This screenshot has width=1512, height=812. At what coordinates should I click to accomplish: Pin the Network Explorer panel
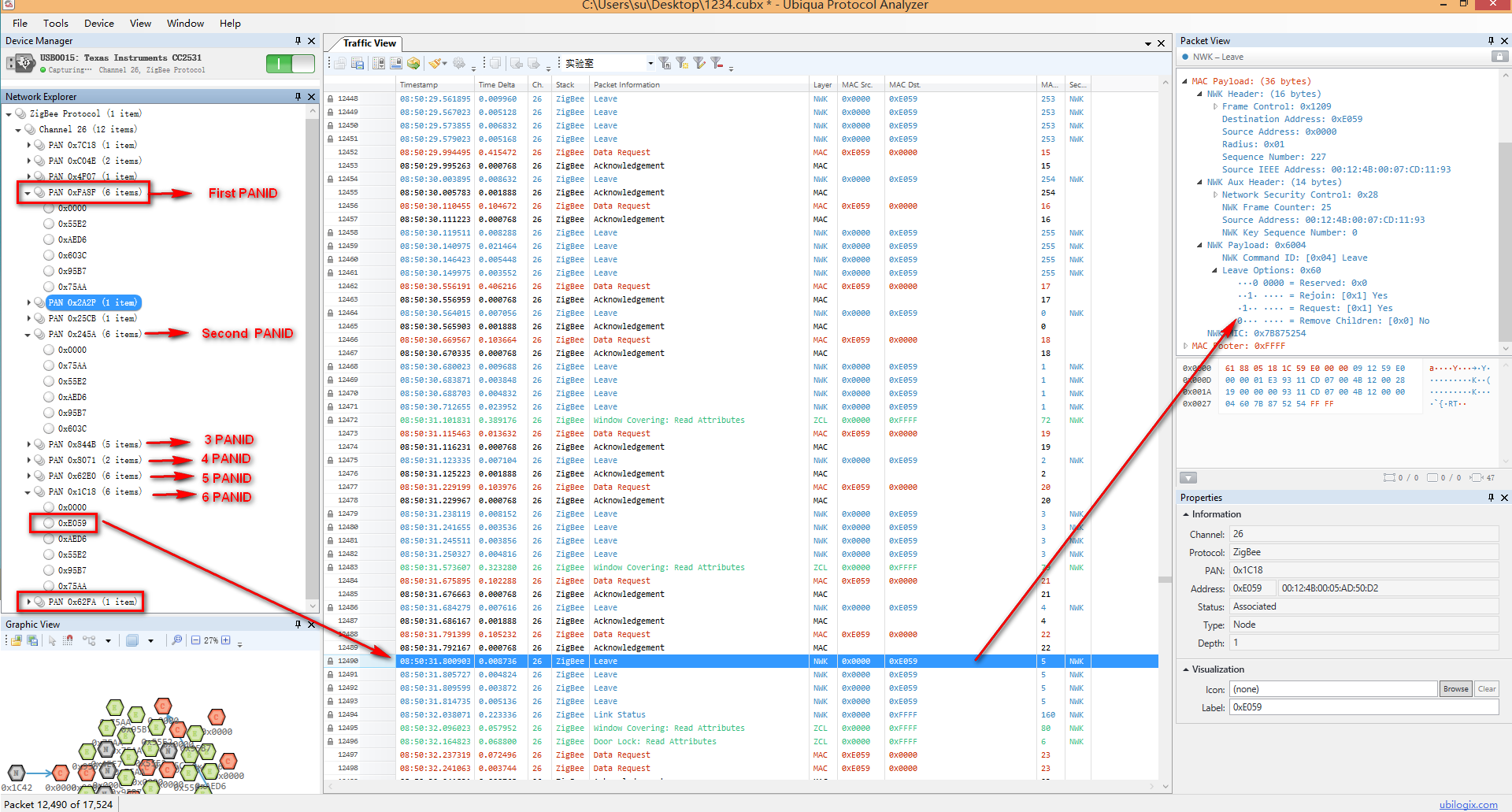click(x=298, y=97)
